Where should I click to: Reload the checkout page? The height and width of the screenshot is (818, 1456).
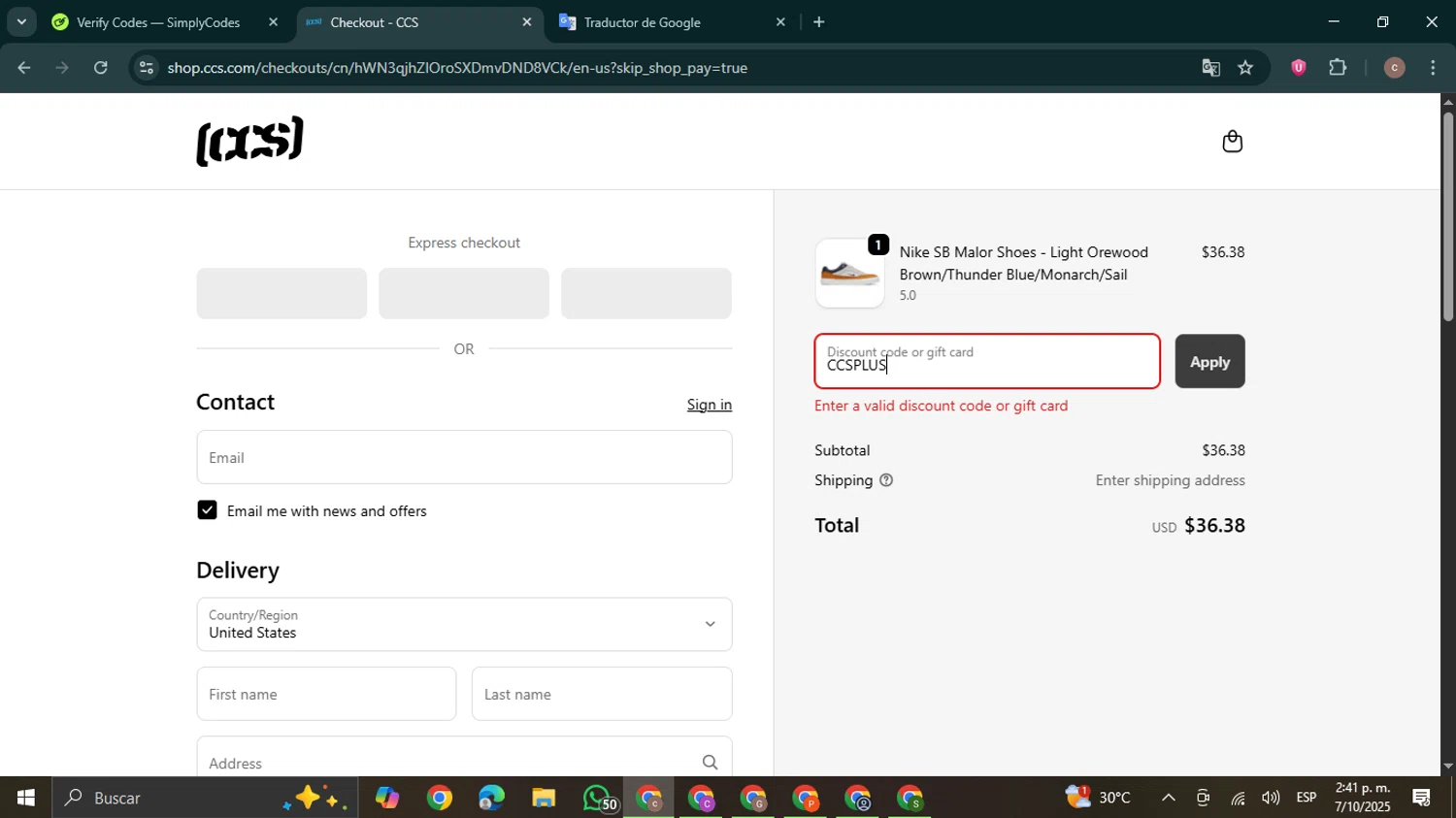coord(101,68)
